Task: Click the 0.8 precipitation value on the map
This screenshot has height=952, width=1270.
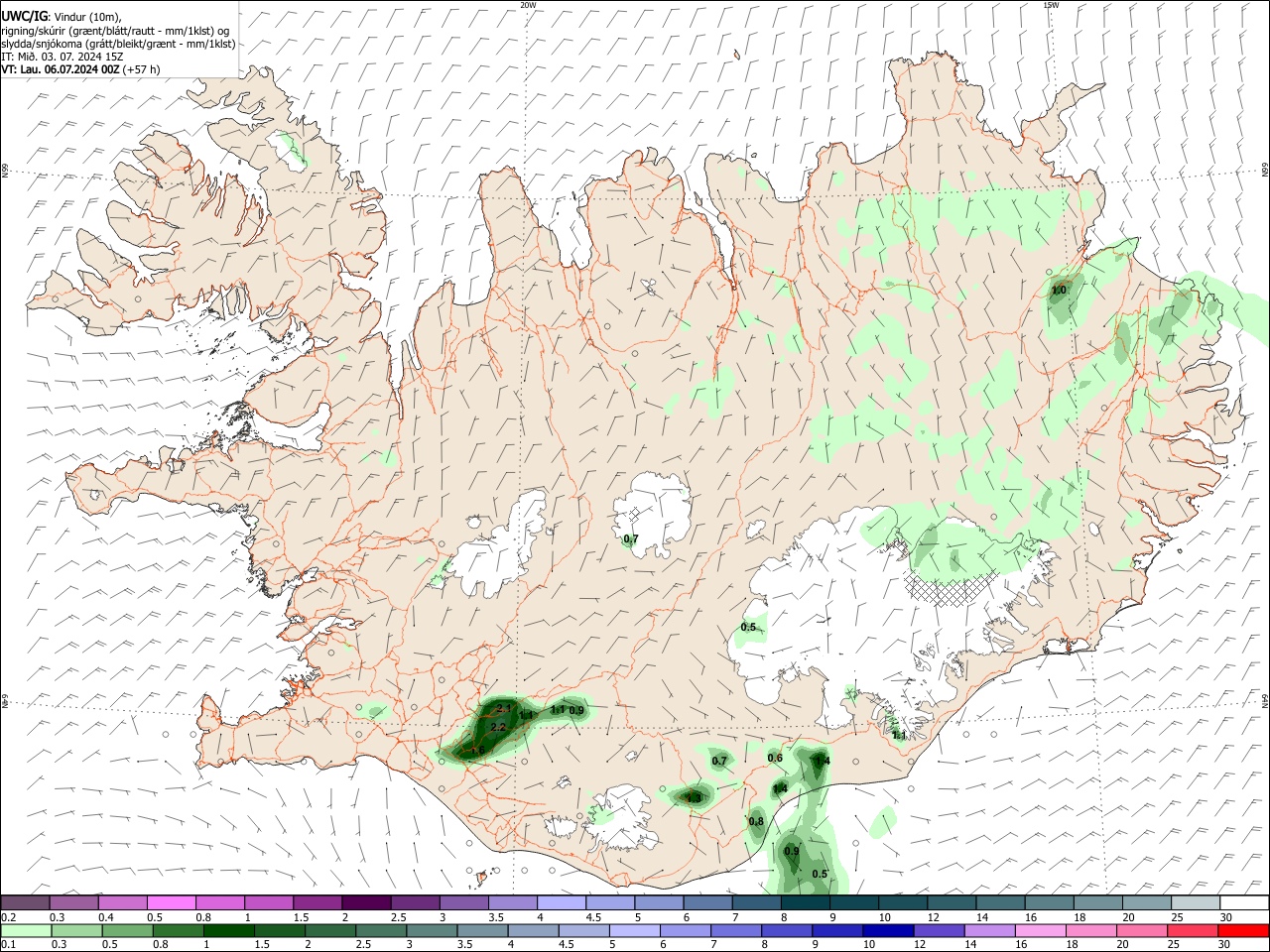Action: tap(756, 821)
